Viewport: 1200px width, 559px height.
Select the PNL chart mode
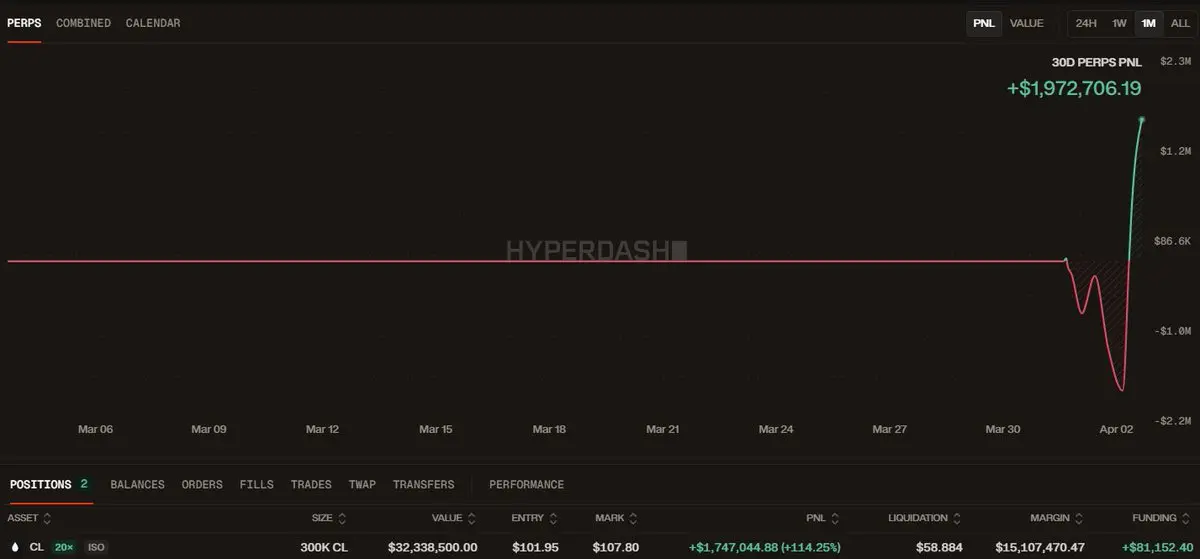[x=984, y=23]
